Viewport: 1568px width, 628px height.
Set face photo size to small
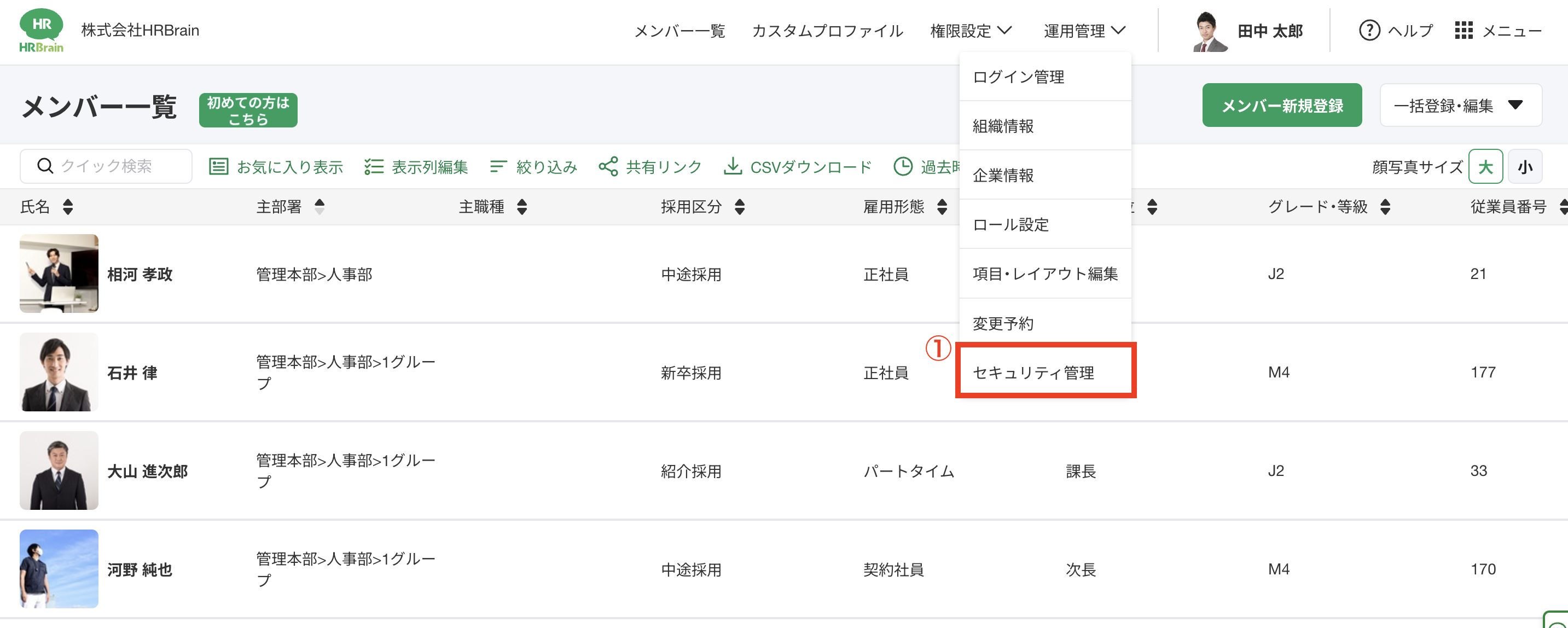pyautogui.click(x=1525, y=167)
